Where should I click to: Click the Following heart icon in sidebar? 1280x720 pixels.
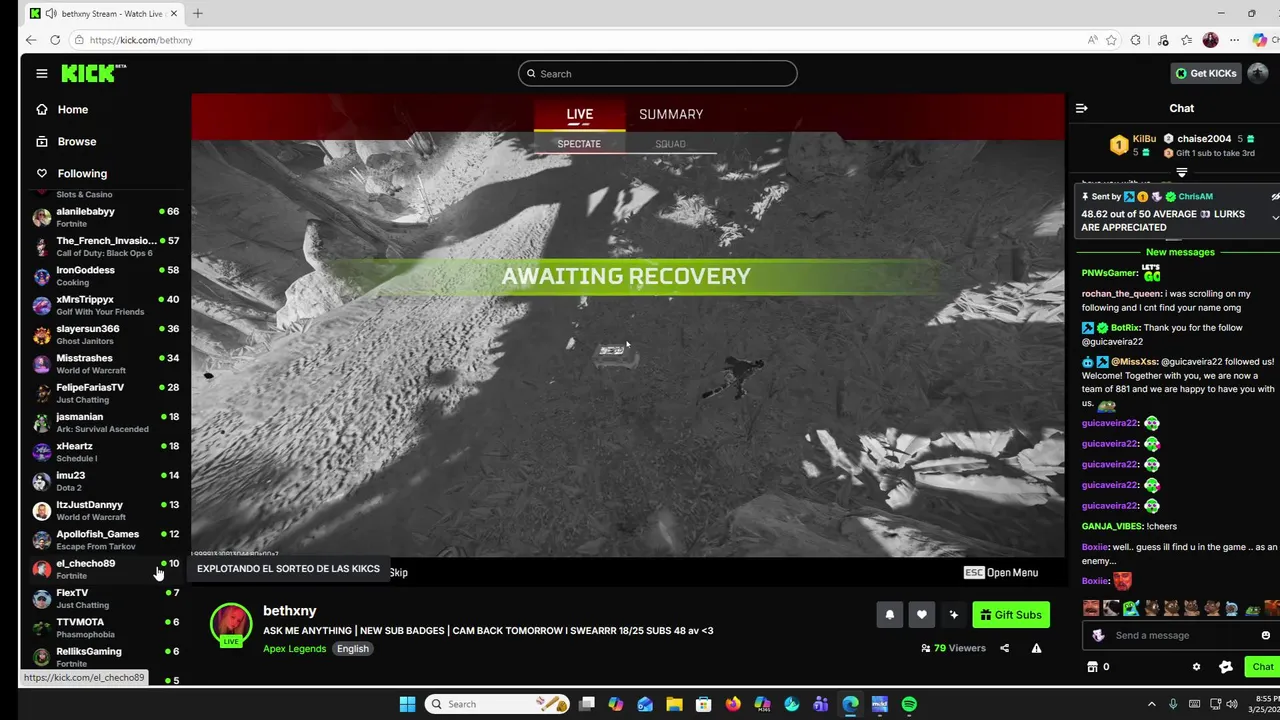41,173
